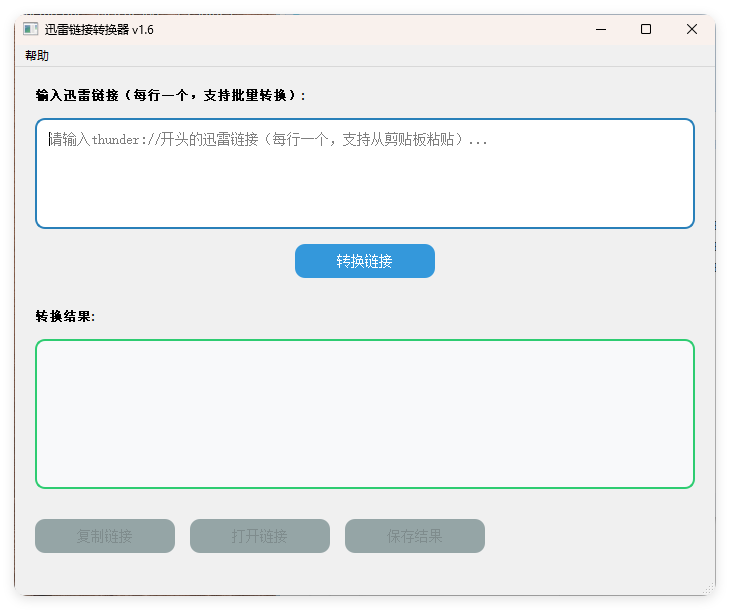
Task: Click blank area right of 保存结果 button
Action: pos(590,536)
